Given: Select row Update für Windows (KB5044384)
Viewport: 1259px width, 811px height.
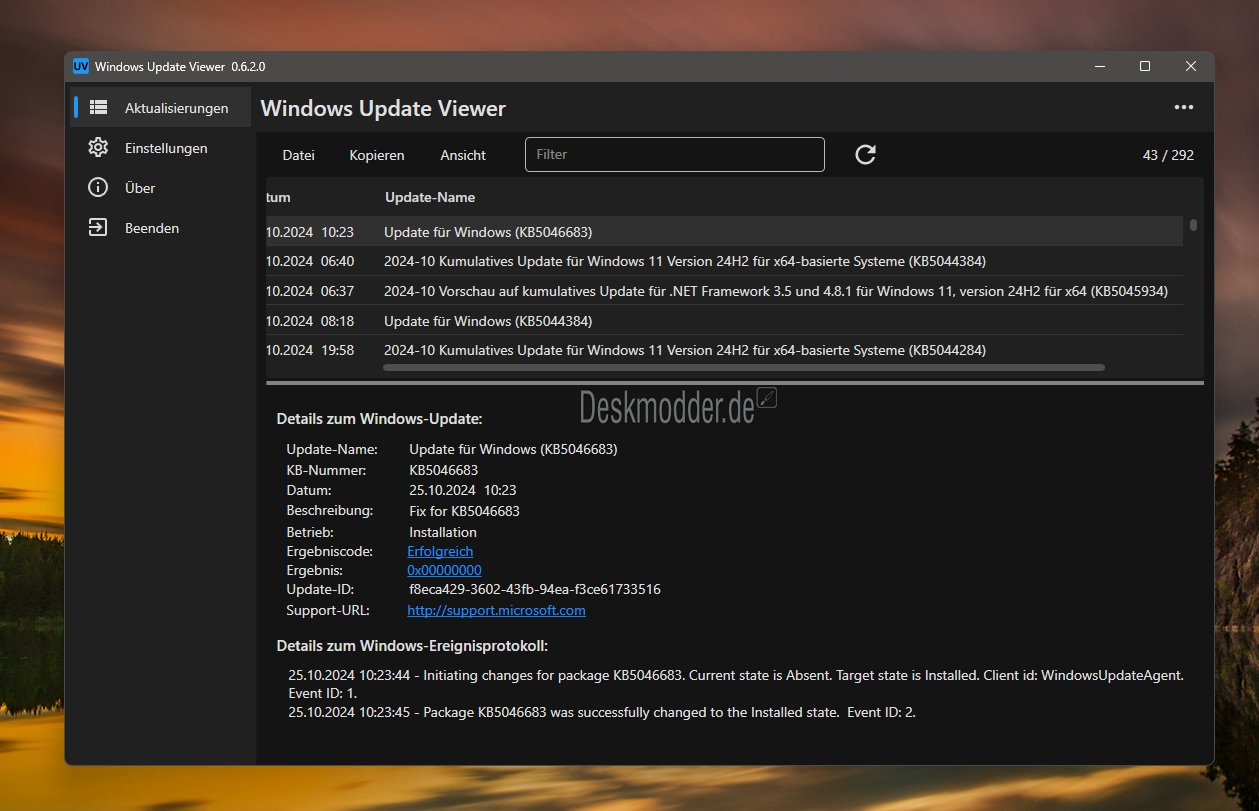Looking at the screenshot, I should 724,321.
